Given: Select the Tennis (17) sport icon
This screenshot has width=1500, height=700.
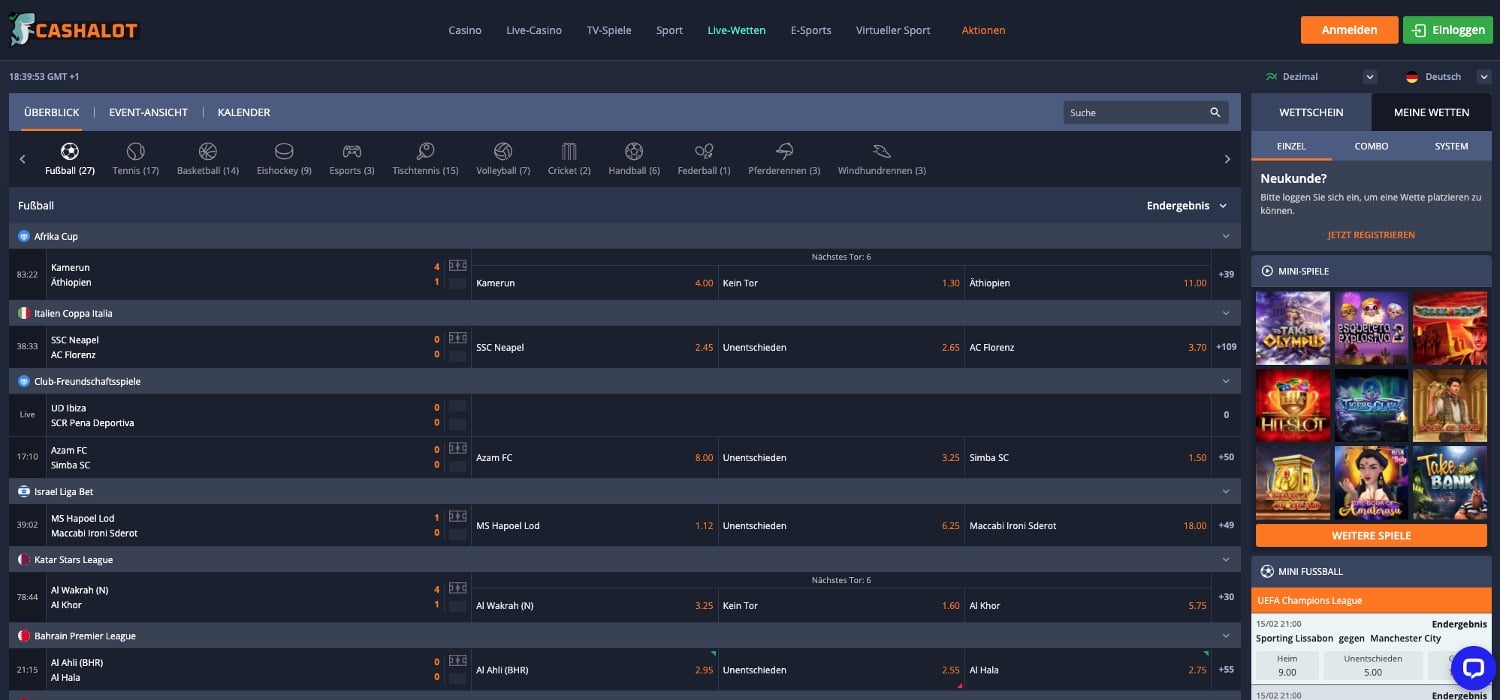Looking at the screenshot, I should pyautogui.click(x=136, y=152).
